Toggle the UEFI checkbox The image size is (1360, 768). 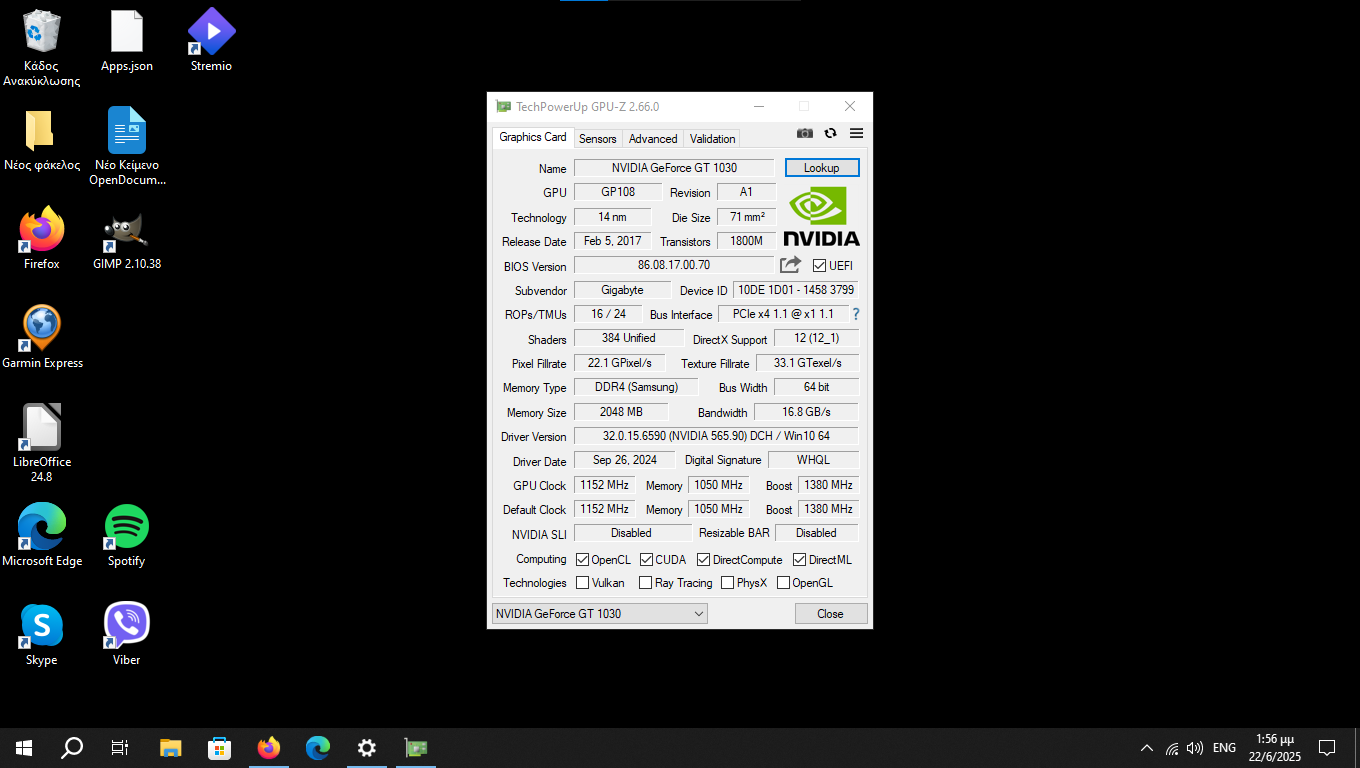pos(819,266)
